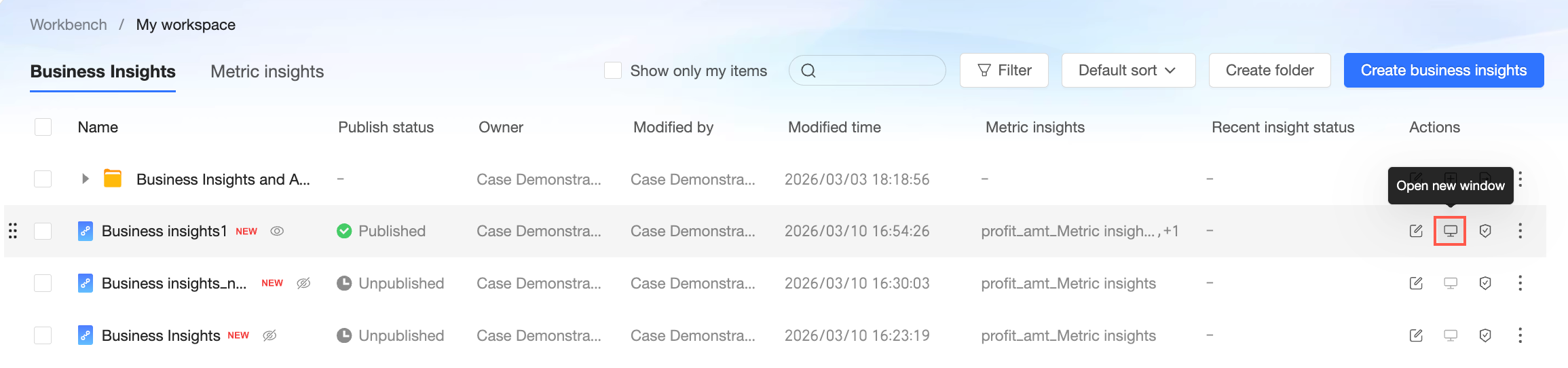Click Create business insights button
Screen dimensions: 1568x368
click(1443, 71)
